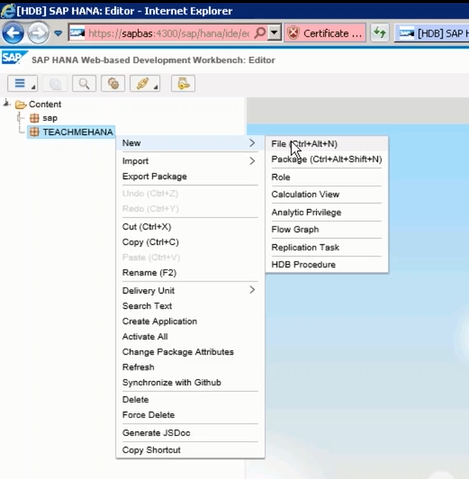The width and height of the screenshot is (469, 479).
Task: Select Package (Ctrl+Alt+Shift+N) submenu entry
Action: (327, 159)
